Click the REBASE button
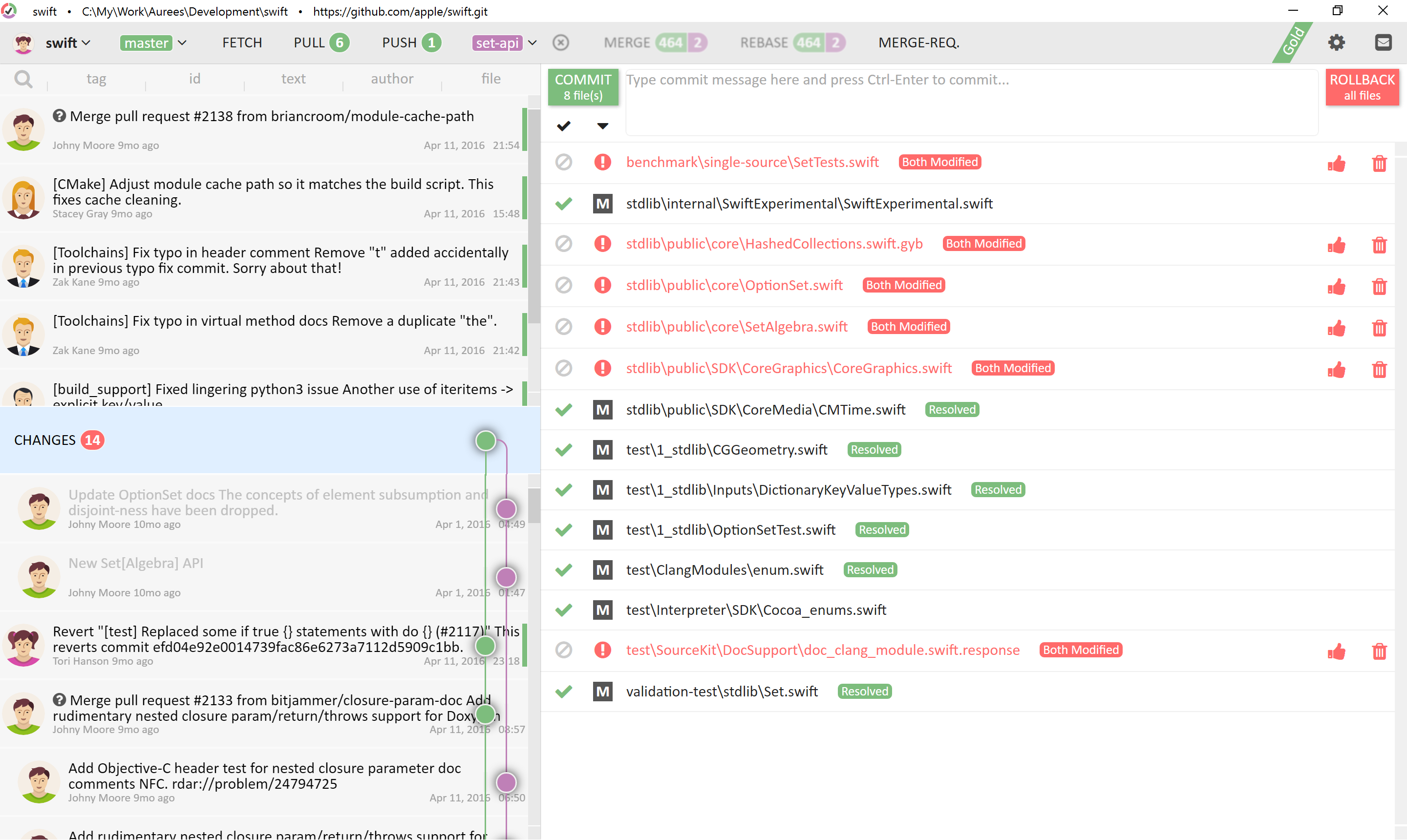This screenshot has width=1407, height=840. [793, 43]
